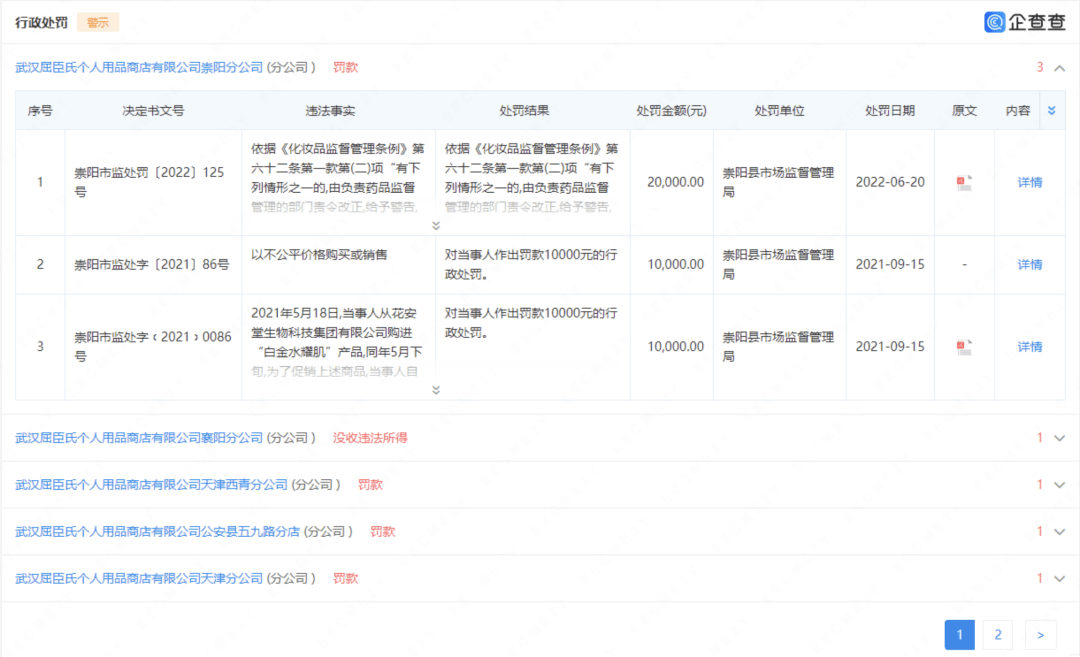Open 武汉屈臣氏天津西青分公司 company link
Image resolution: width=1080 pixels, height=657 pixels.
tap(152, 485)
